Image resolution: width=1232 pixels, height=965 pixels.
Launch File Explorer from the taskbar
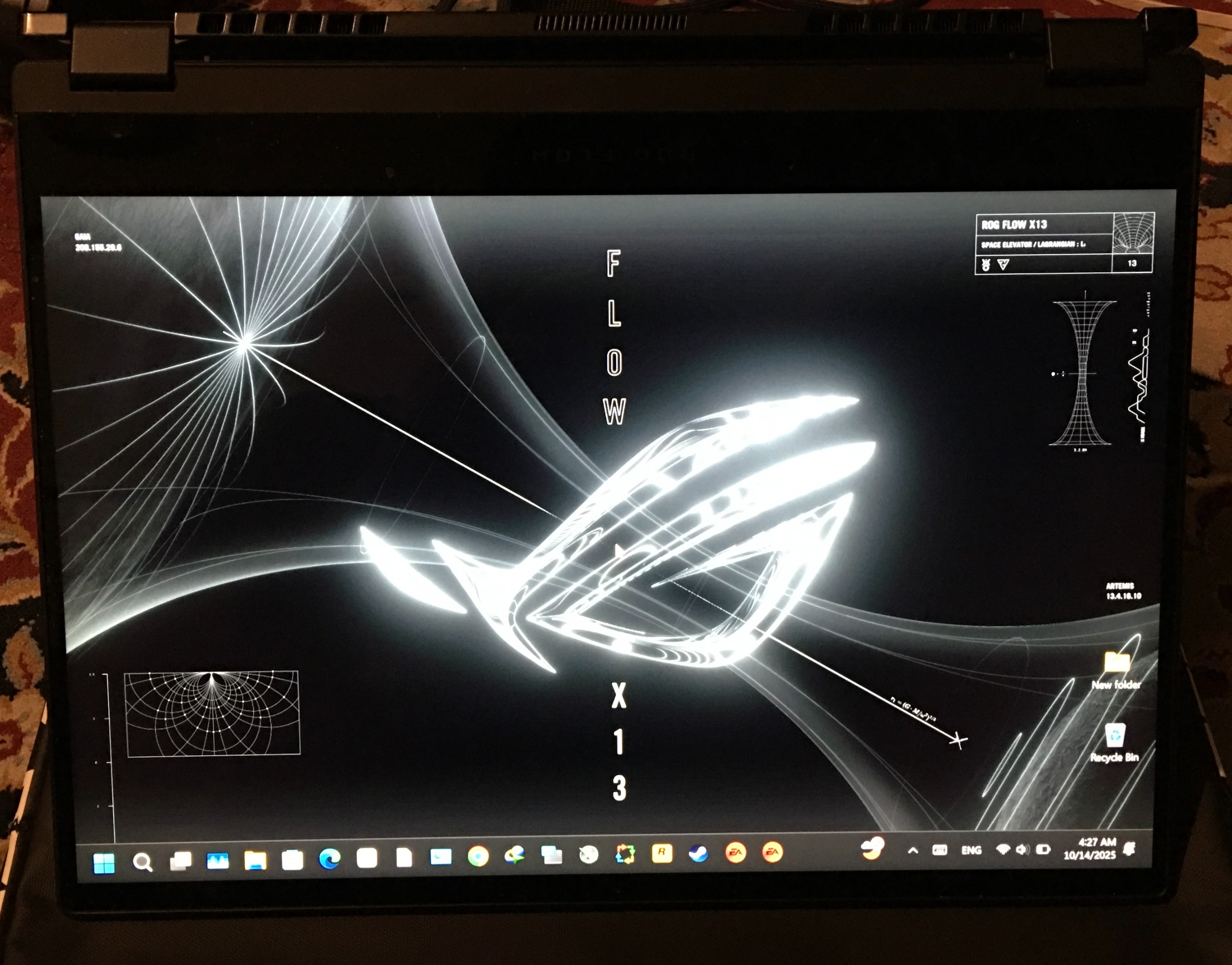coord(255,861)
